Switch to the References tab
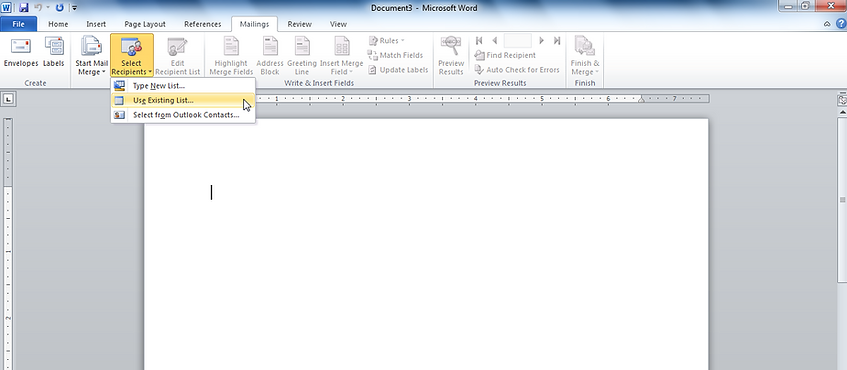This screenshot has width=847, height=370. [203, 24]
